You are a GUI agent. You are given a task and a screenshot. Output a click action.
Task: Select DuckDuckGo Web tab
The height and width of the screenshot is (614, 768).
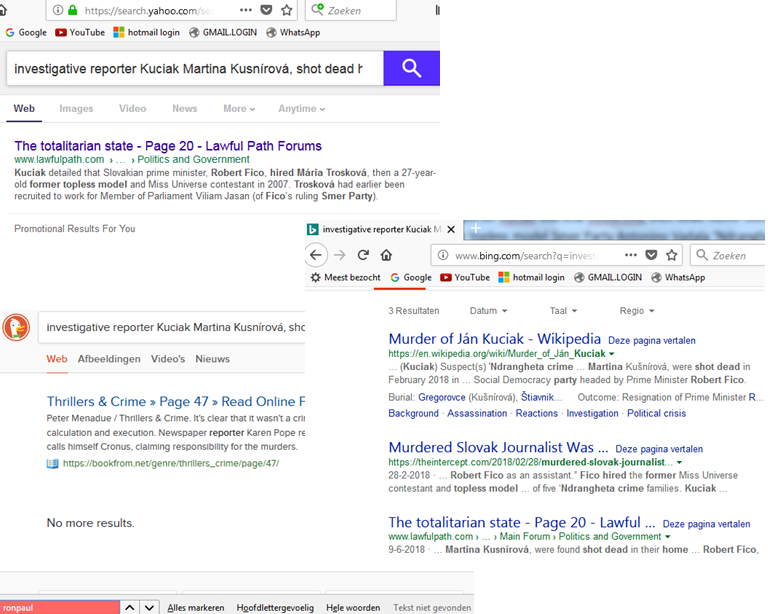[x=57, y=359]
